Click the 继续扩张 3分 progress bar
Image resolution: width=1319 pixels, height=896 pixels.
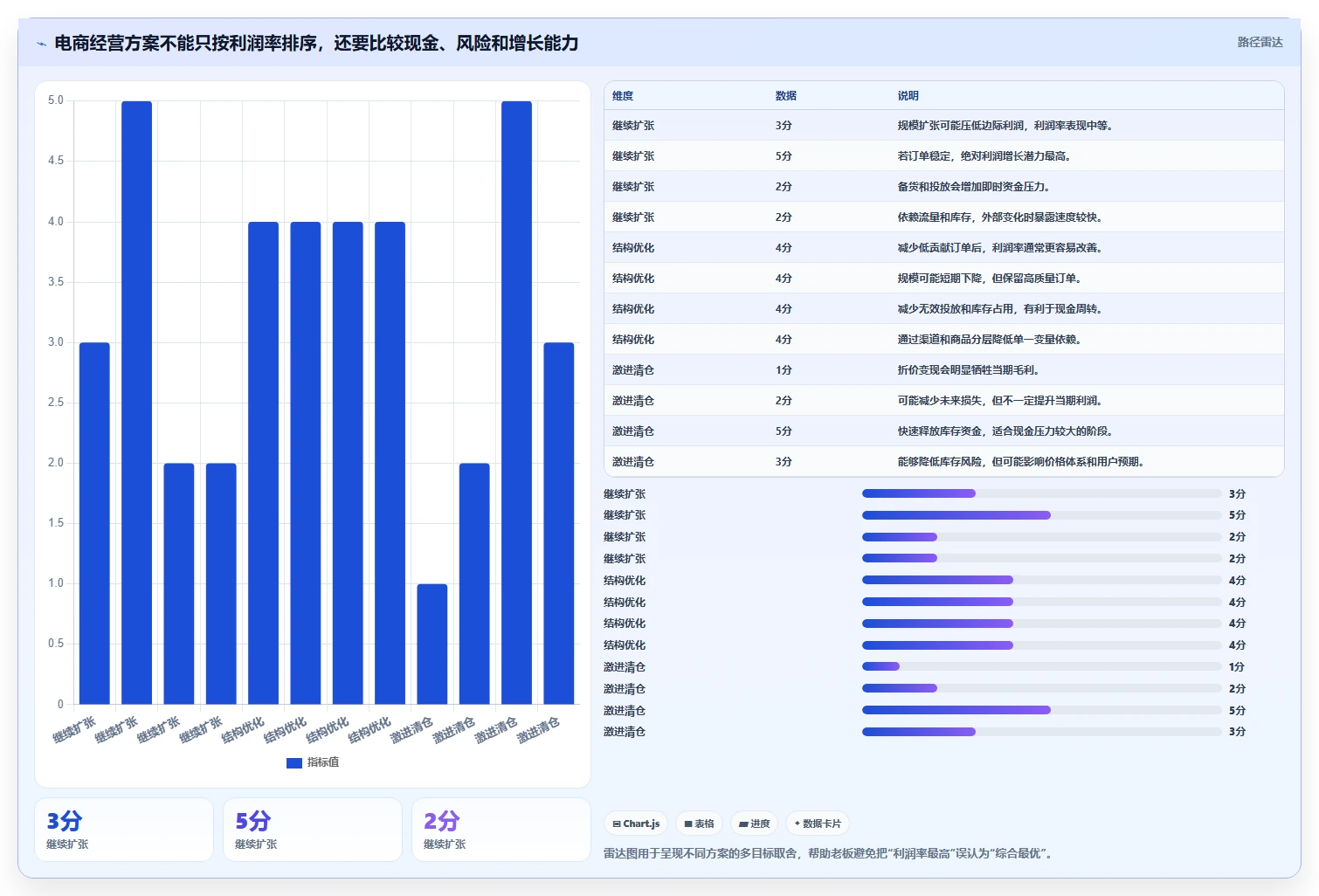coord(1041,493)
